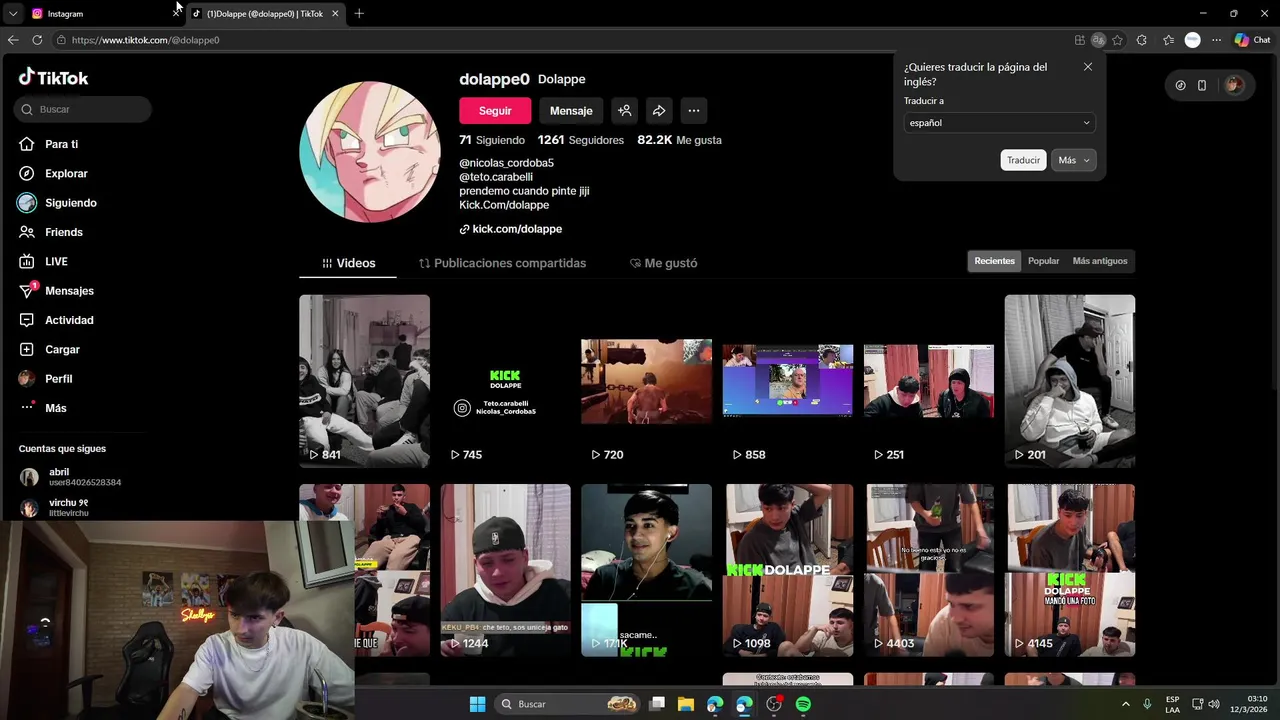Go to the Explorar section
The width and height of the screenshot is (1280, 720).
[x=66, y=173]
